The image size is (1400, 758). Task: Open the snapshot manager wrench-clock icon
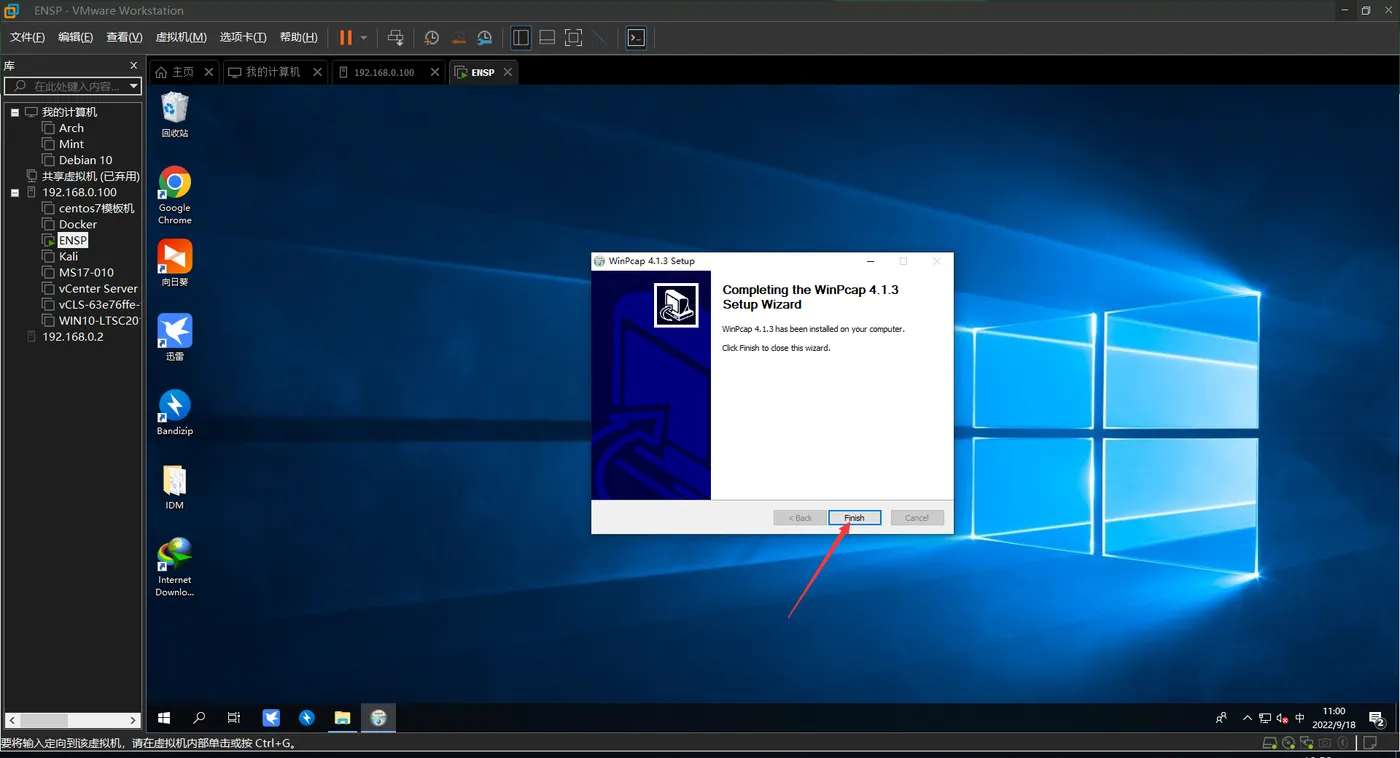tap(484, 37)
